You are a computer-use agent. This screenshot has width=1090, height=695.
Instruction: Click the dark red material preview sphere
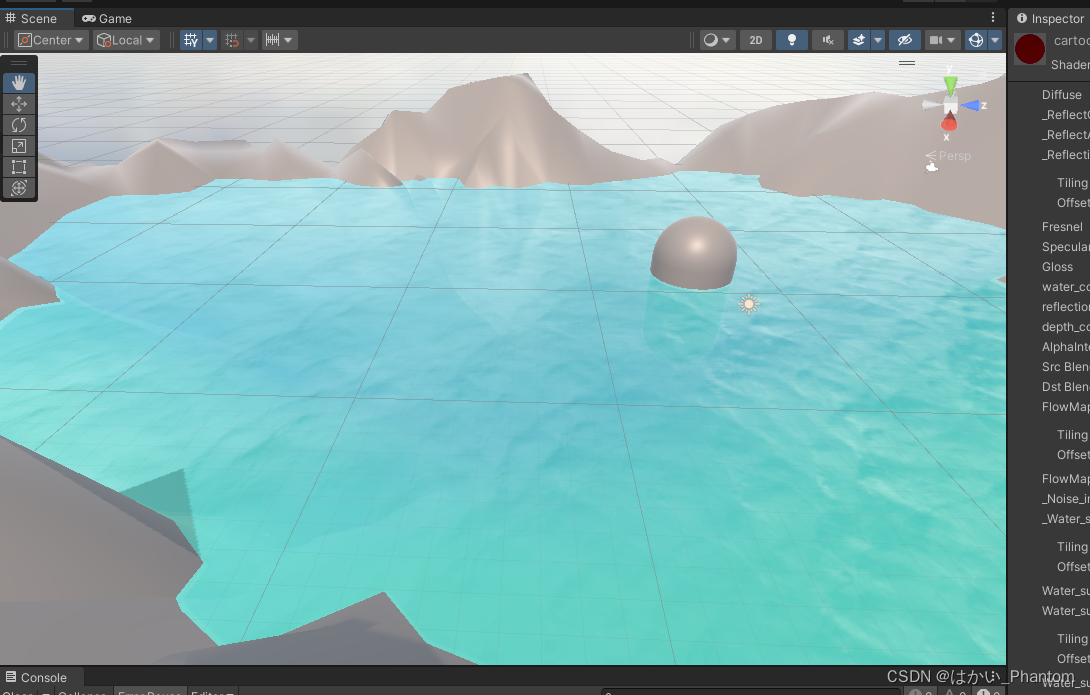[x=1030, y=49]
